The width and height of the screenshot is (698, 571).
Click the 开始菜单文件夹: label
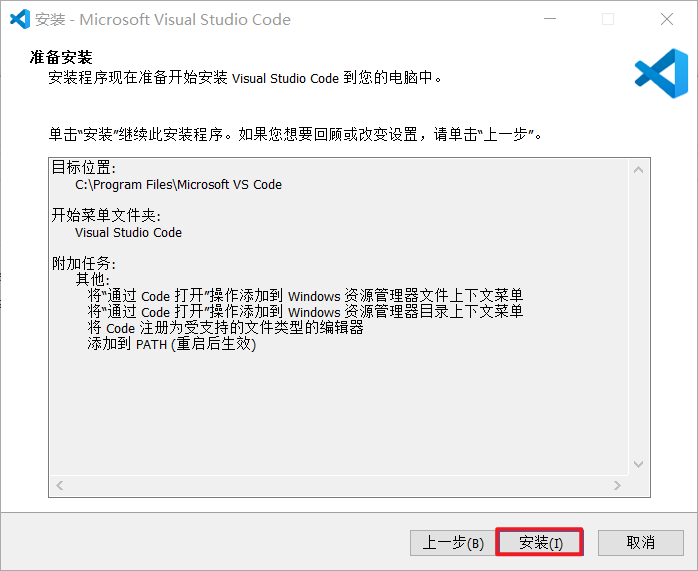click(x=106, y=215)
